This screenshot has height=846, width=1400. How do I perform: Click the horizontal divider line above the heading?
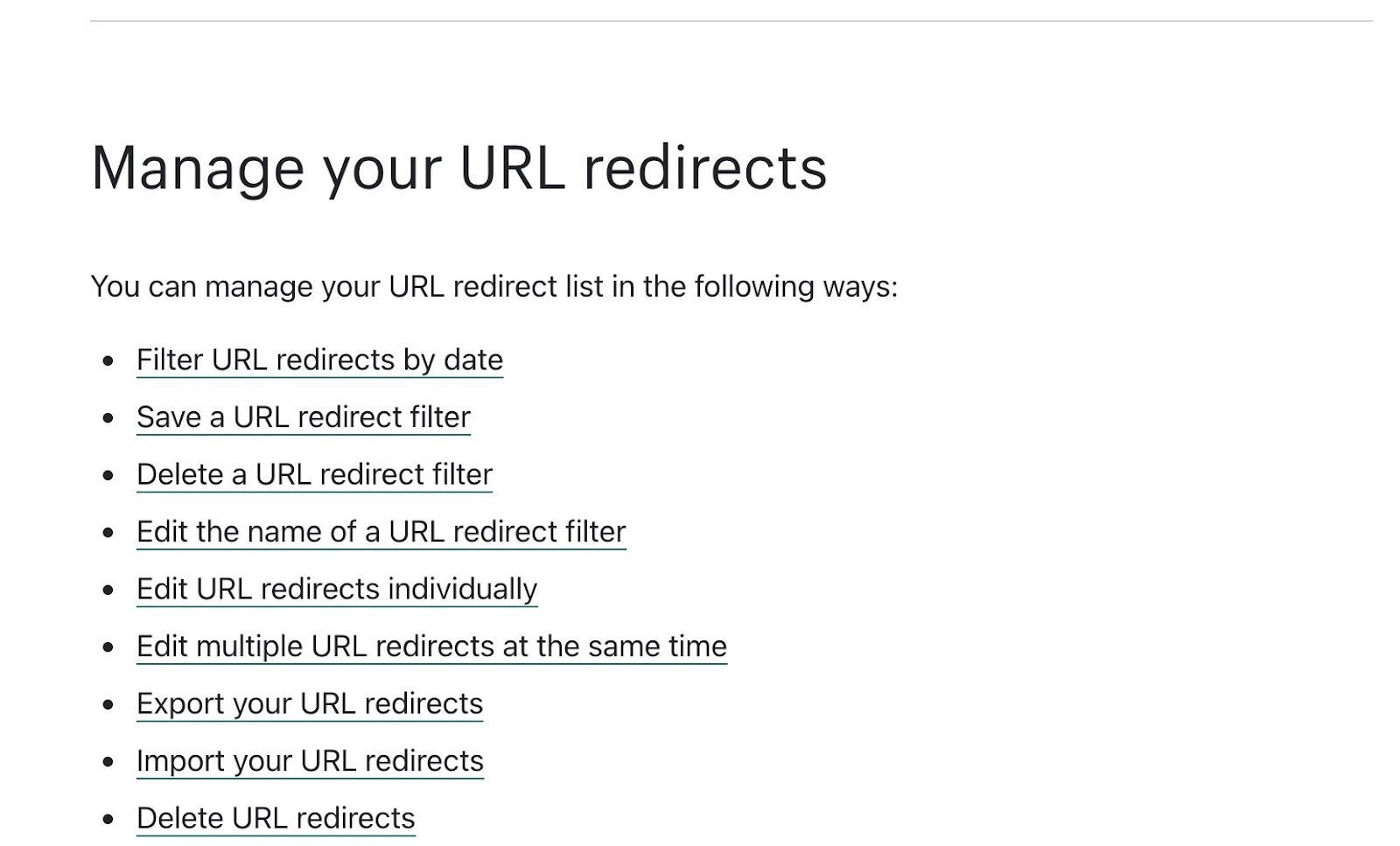click(731, 21)
